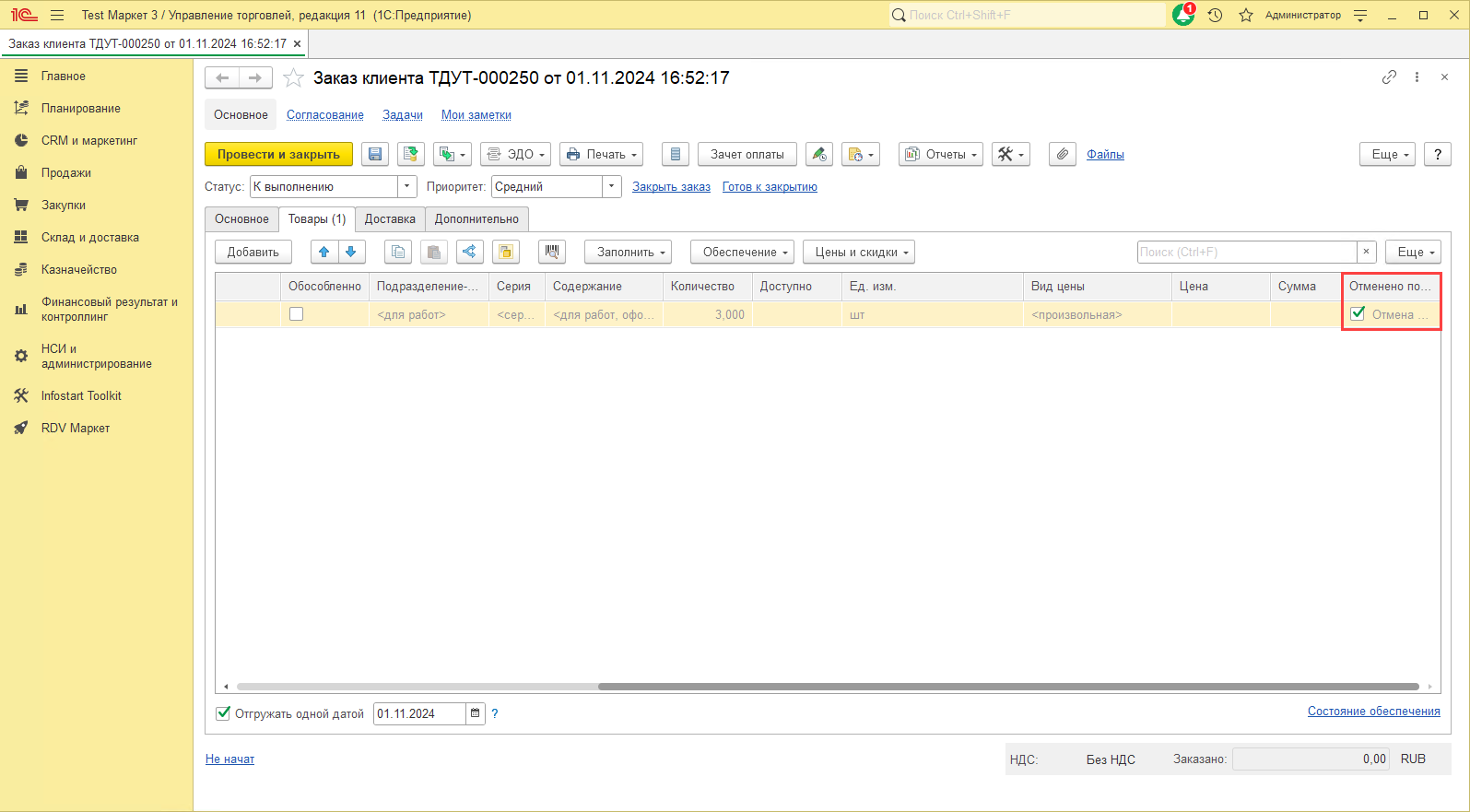Switch to the Основное inner tab
The image size is (1470, 812).
(242, 219)
